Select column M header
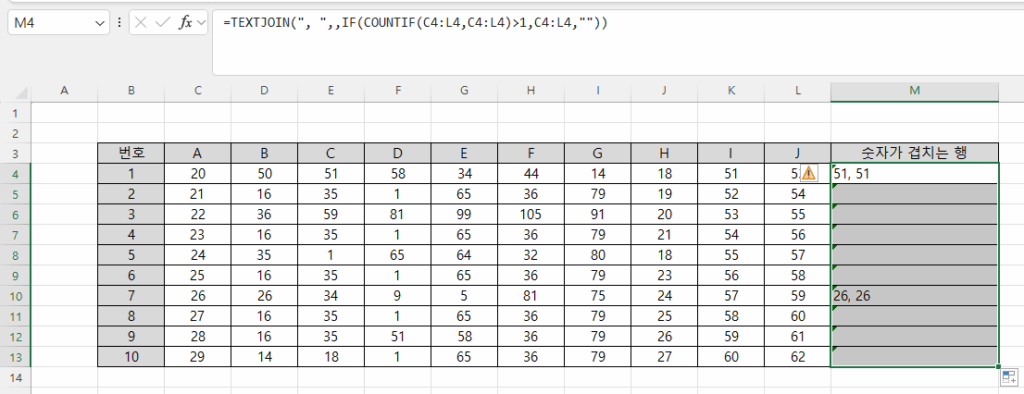This screenshot has height=394, width=1024. [x=914, y=92]
